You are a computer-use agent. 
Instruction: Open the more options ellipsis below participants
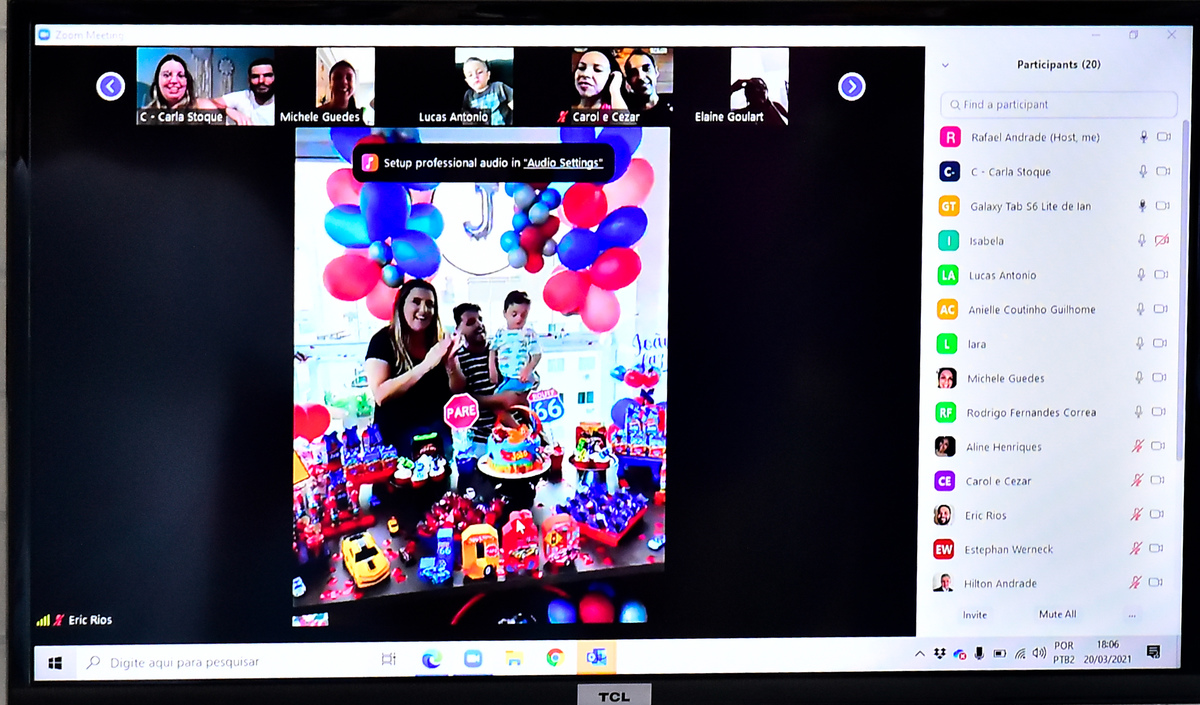click(1132, 614)
